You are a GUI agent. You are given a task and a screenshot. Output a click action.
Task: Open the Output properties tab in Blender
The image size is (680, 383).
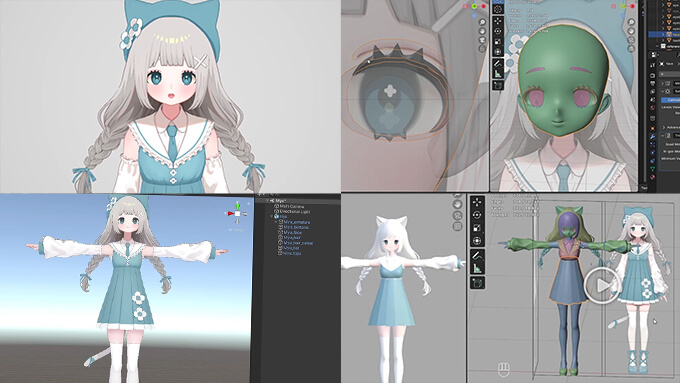(x=652, y=83)
